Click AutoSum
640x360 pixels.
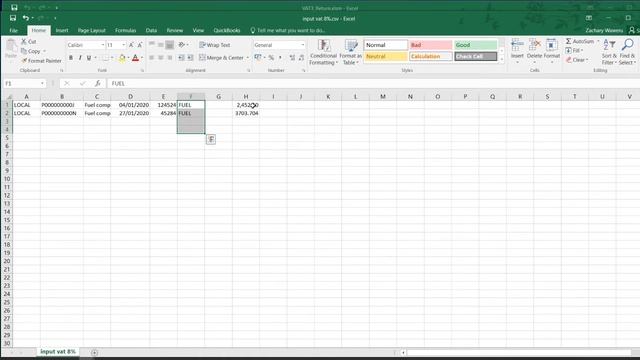pos(580,41)
